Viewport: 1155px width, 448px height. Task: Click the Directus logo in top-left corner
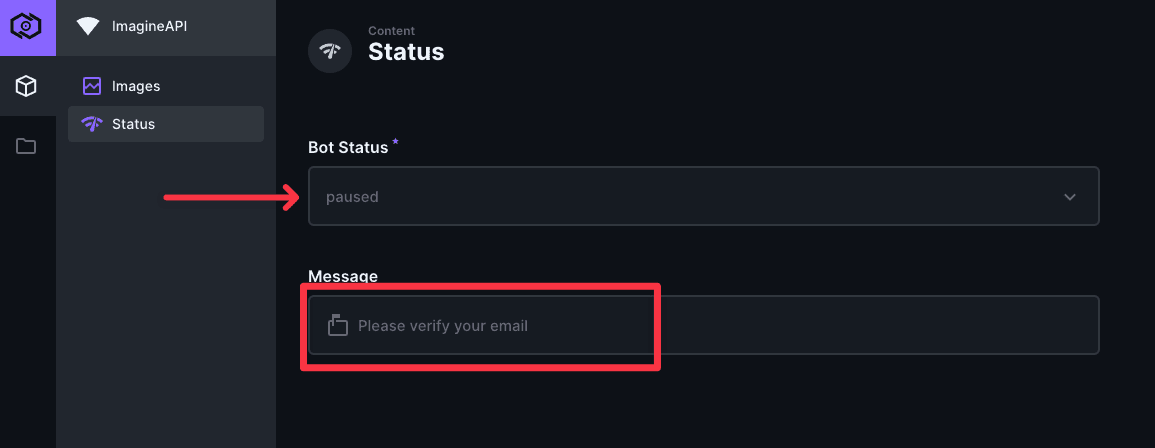(27, 27)
